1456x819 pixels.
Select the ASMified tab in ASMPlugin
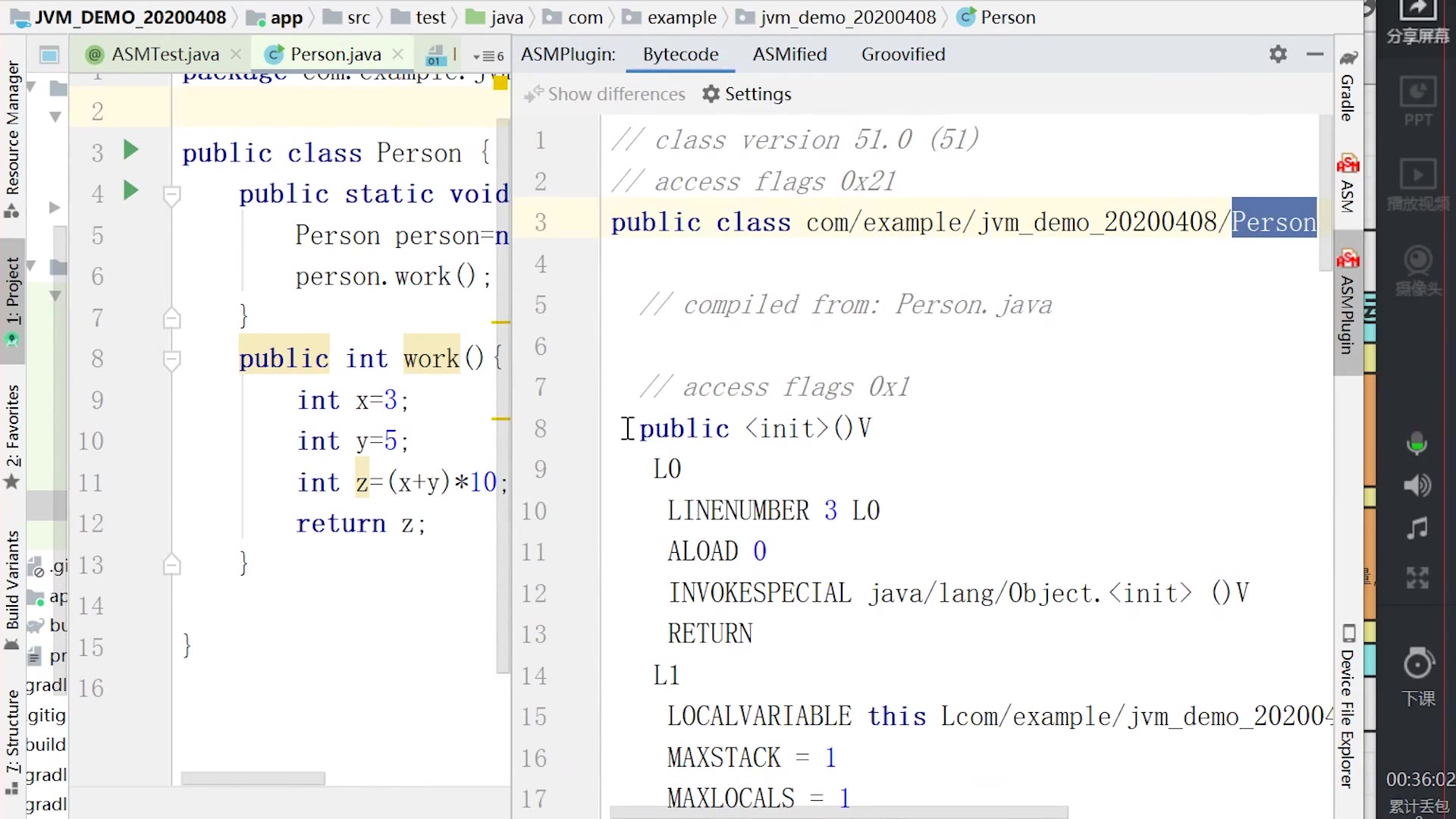tap(790, 54)
